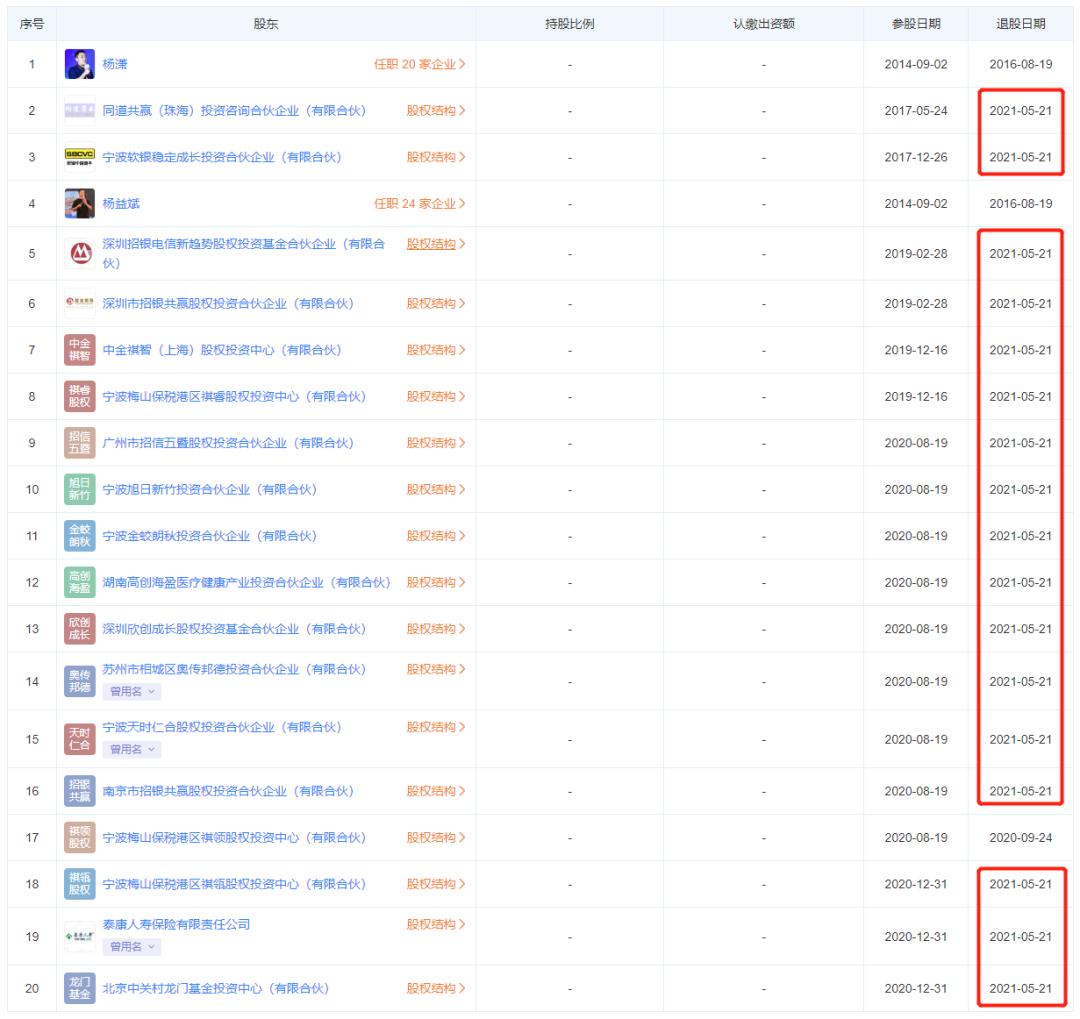Open 股权结构 for 同道共赢（珠海）投资咨询
The image size is (1080, 1019).
(436, 110)
